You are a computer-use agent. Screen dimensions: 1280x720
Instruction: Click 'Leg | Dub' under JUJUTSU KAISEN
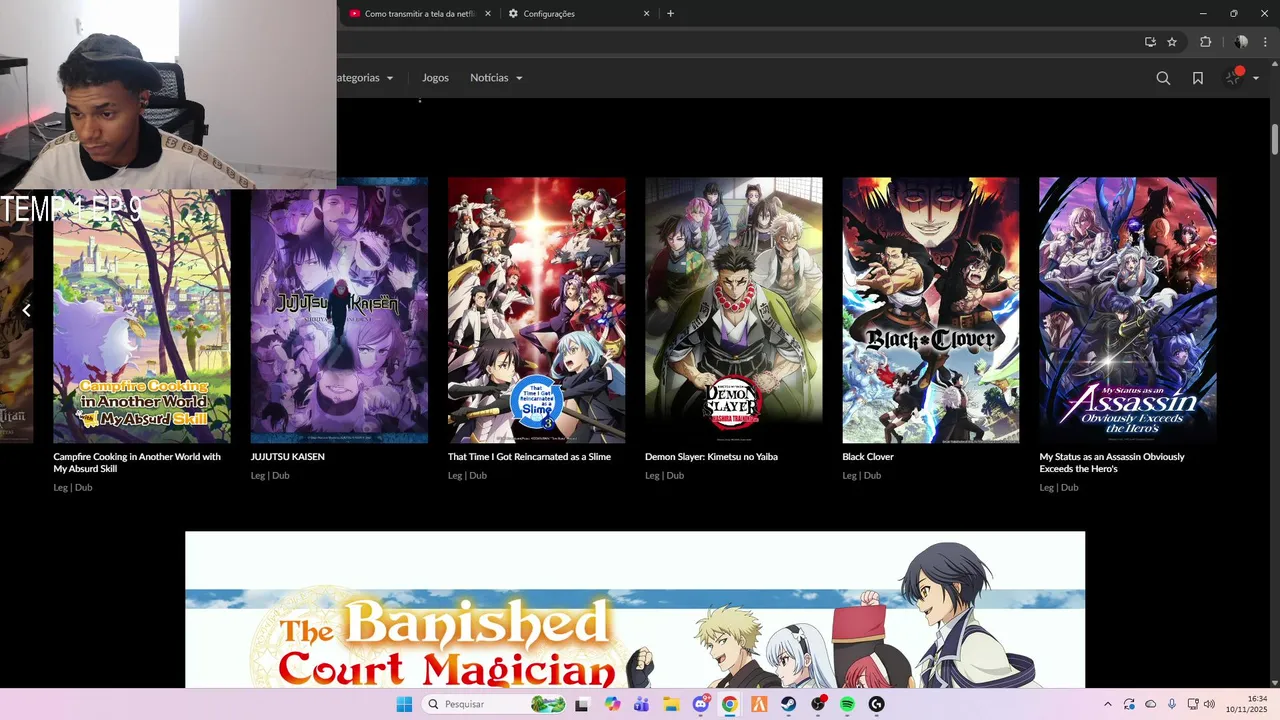coord(270,476)
